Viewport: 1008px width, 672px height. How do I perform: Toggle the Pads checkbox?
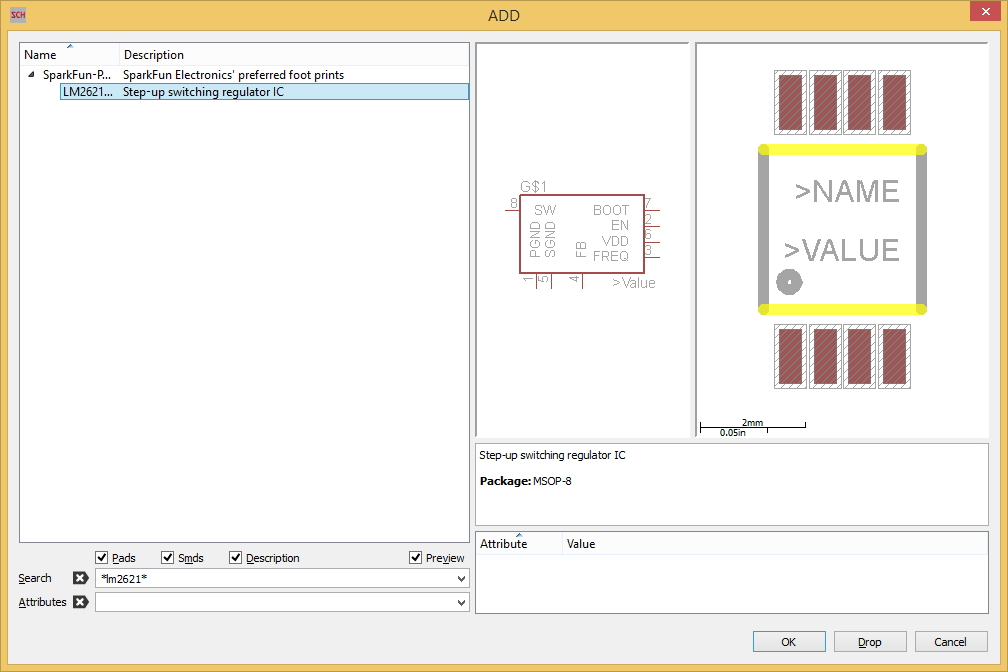click(x=102, y=558)
